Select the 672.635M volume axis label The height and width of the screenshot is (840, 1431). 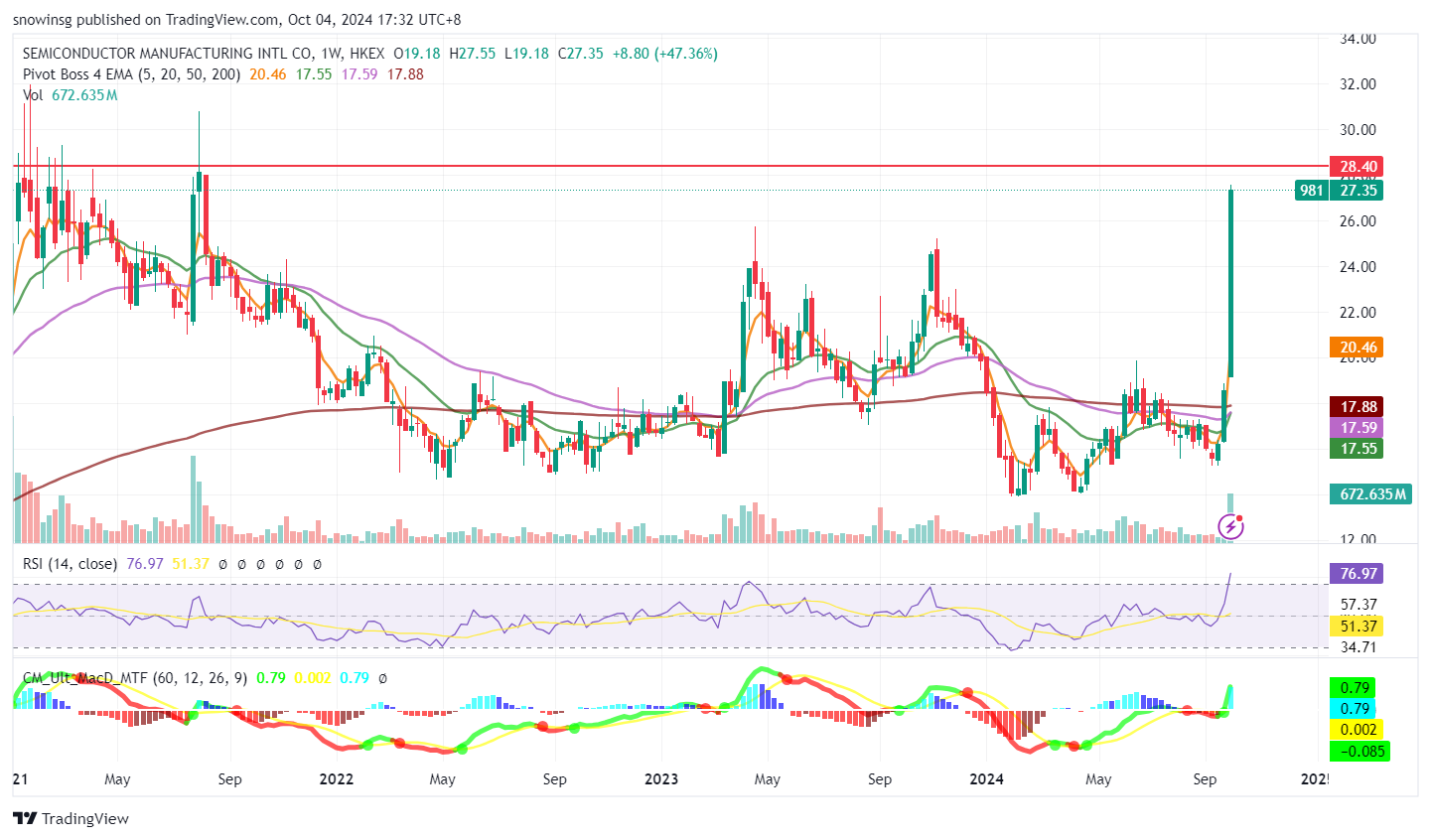click(x=1371, y=494)
